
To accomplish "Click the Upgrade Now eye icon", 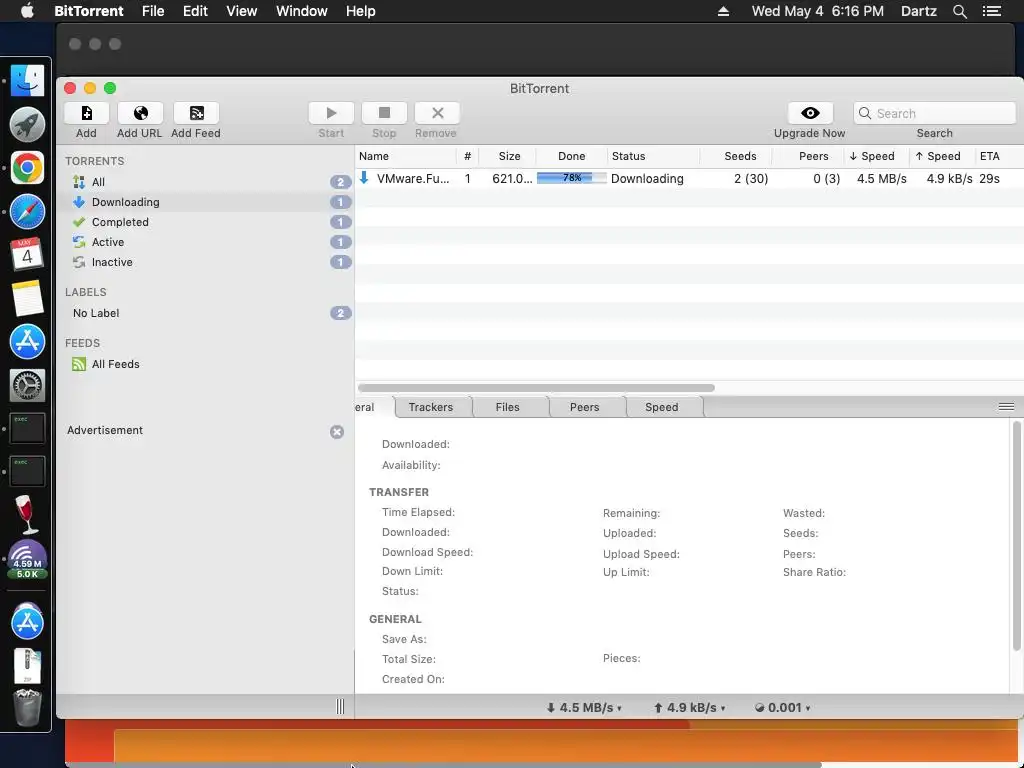I will tap(810, 113).
